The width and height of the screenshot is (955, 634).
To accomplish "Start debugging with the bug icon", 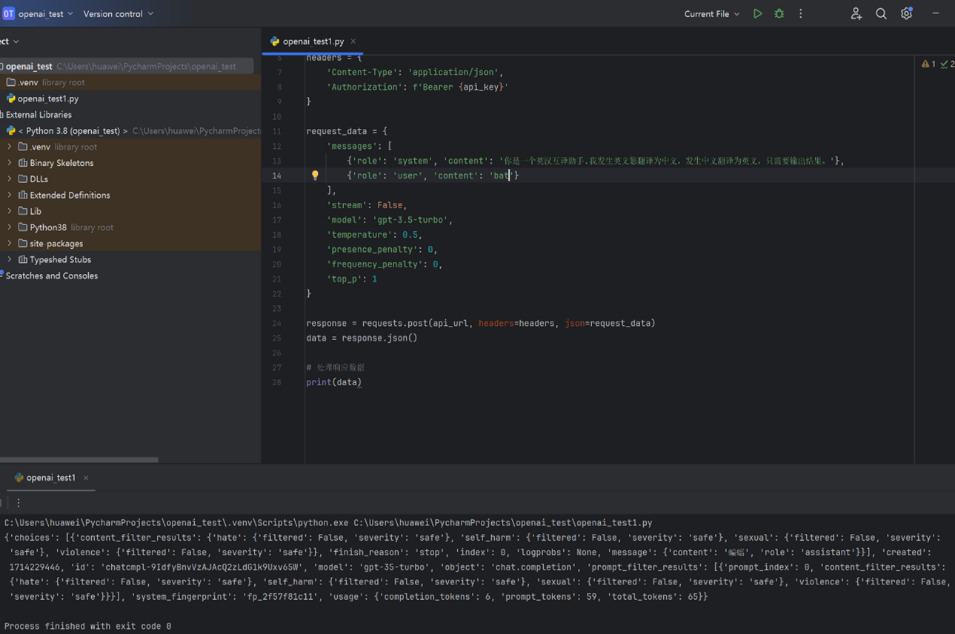I will (x=779, y=13).
